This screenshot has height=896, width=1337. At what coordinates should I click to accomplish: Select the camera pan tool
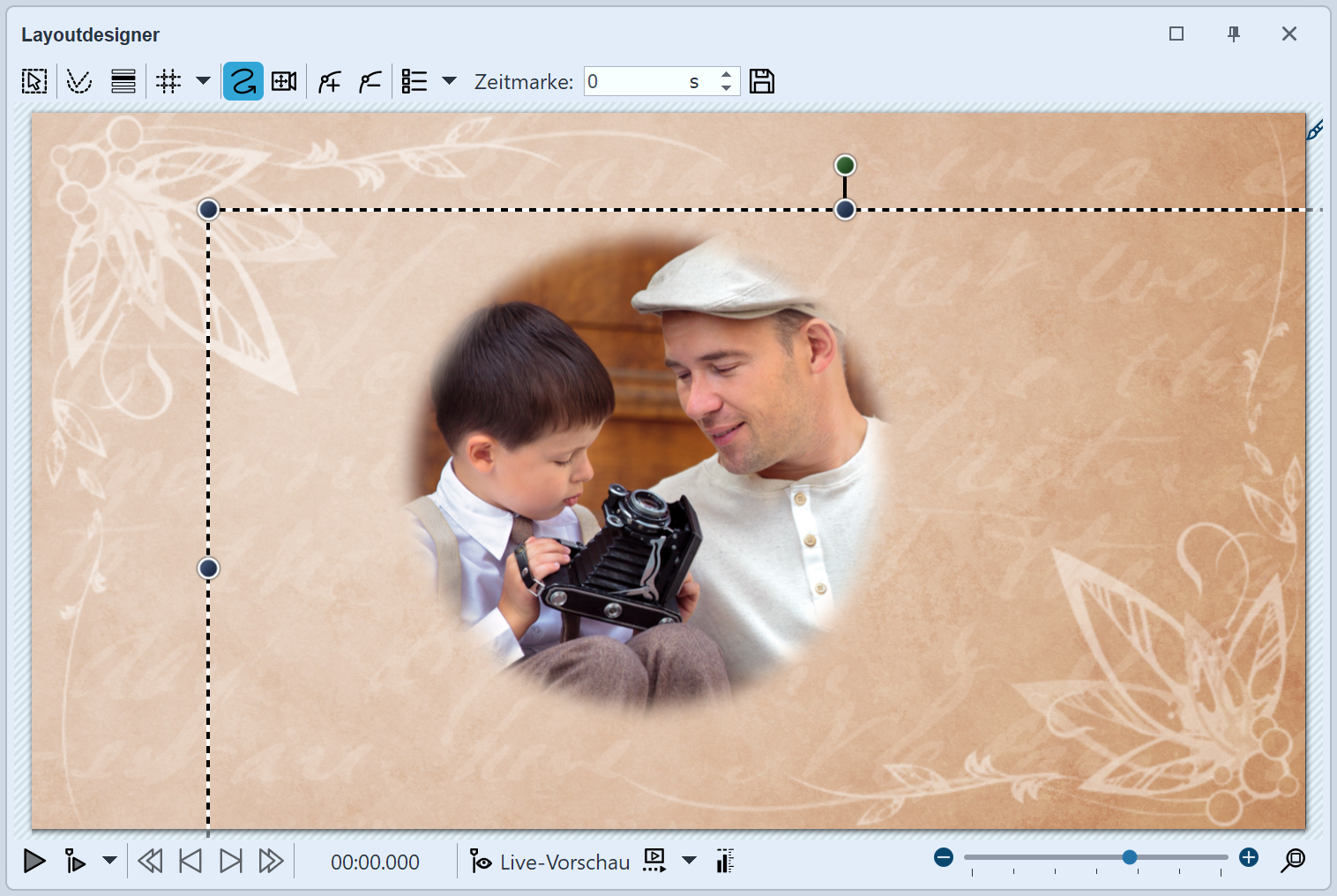point(283,80)
